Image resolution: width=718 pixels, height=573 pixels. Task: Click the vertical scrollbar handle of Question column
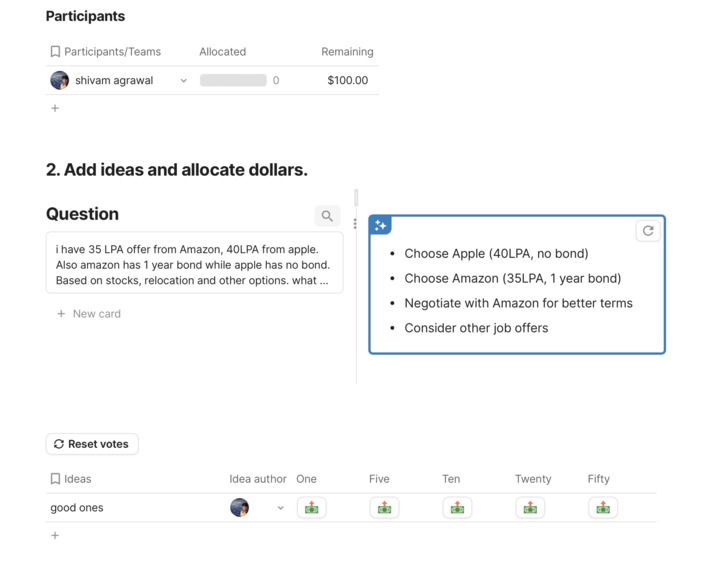[356, 198]
